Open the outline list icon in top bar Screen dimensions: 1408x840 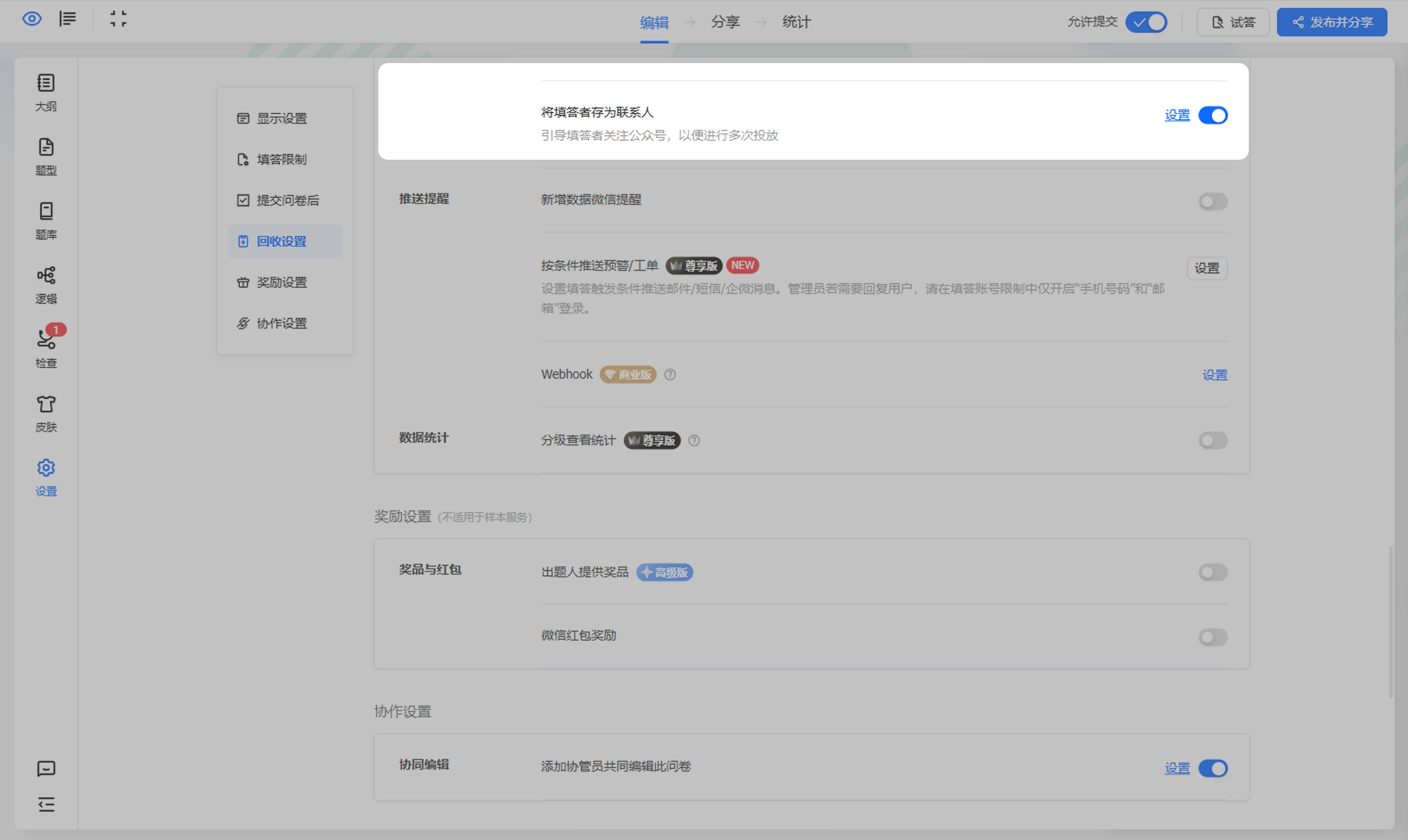tap(68, 19)
